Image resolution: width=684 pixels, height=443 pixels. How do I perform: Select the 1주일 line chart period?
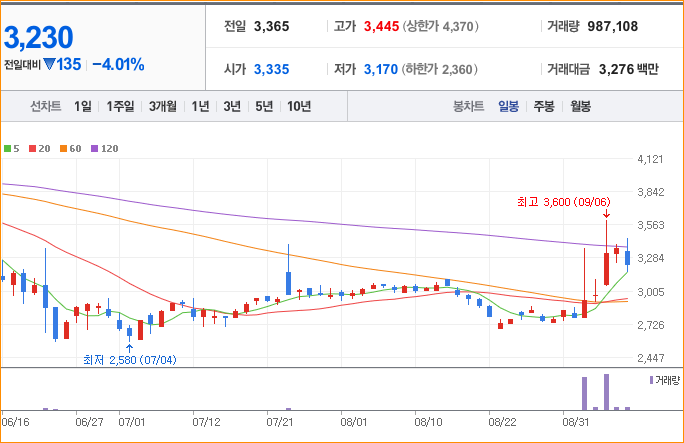click(120, 106)
